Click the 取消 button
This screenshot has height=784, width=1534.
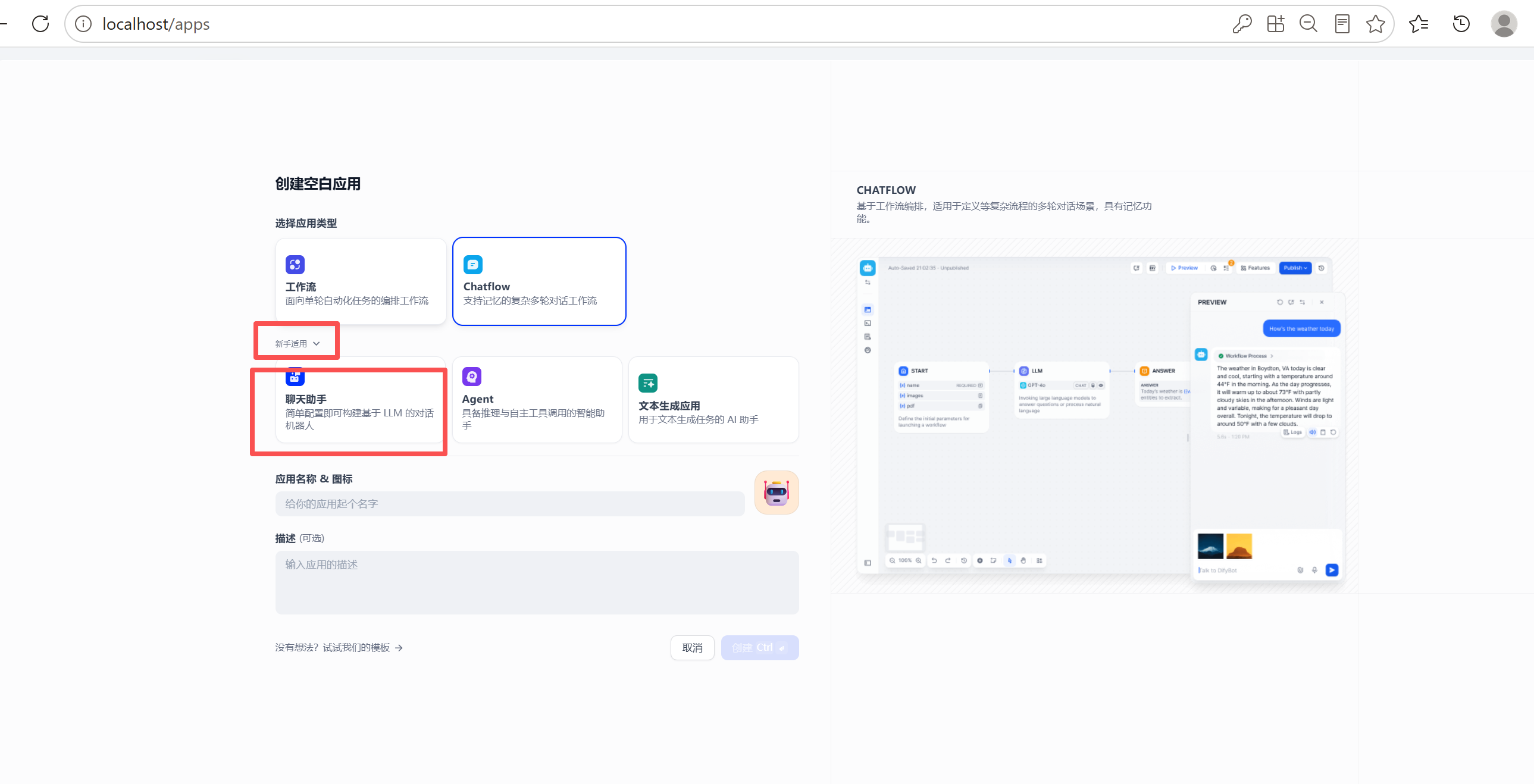pyautogui.click(x=692, y=648)
